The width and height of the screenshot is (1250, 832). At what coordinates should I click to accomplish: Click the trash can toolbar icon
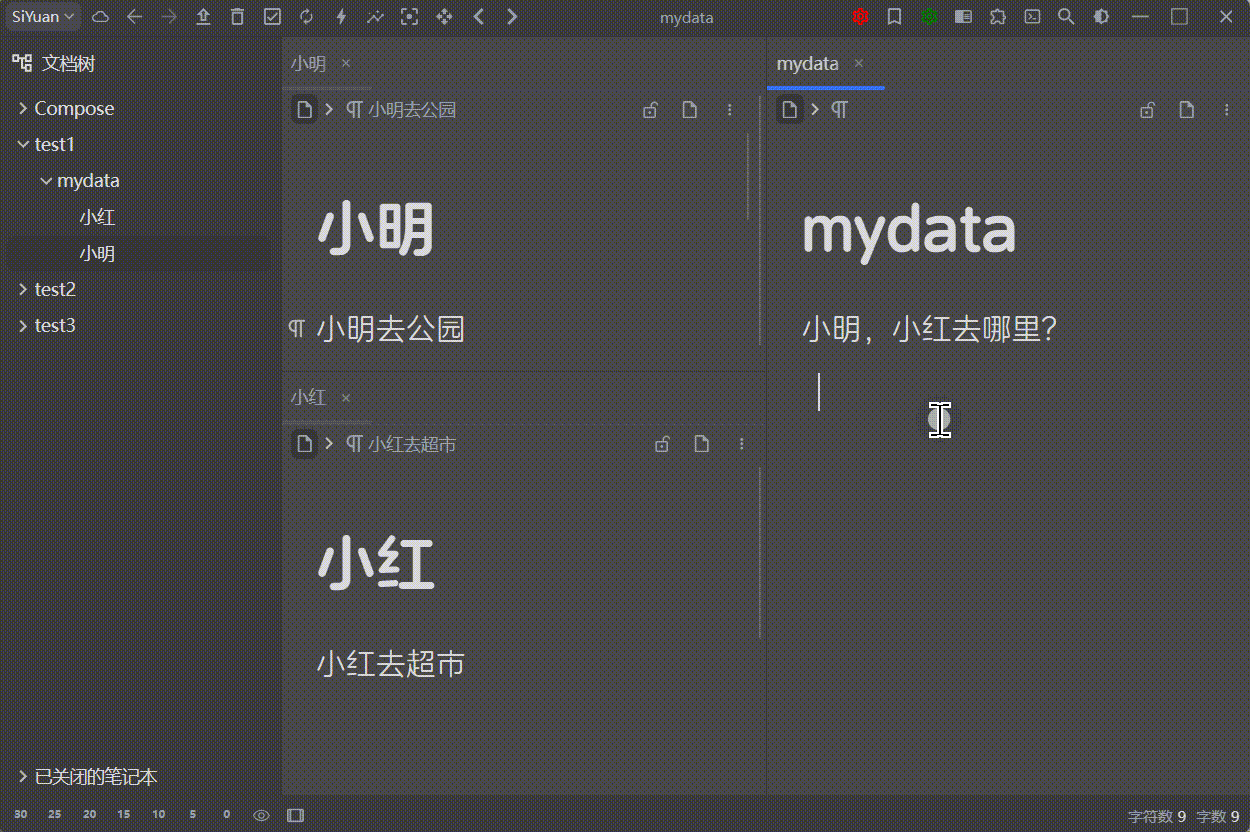pos(237,17)
